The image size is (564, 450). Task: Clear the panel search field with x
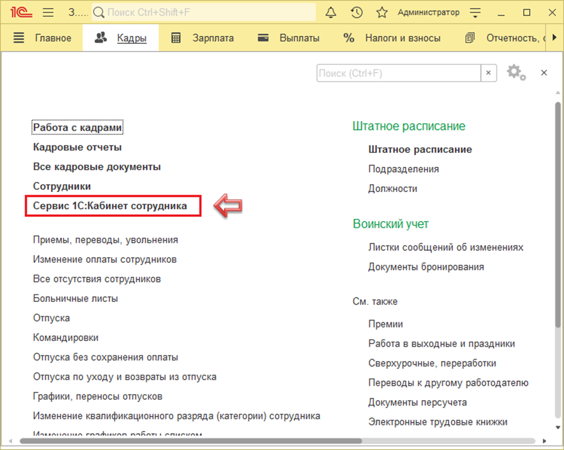tap(488, 73)
